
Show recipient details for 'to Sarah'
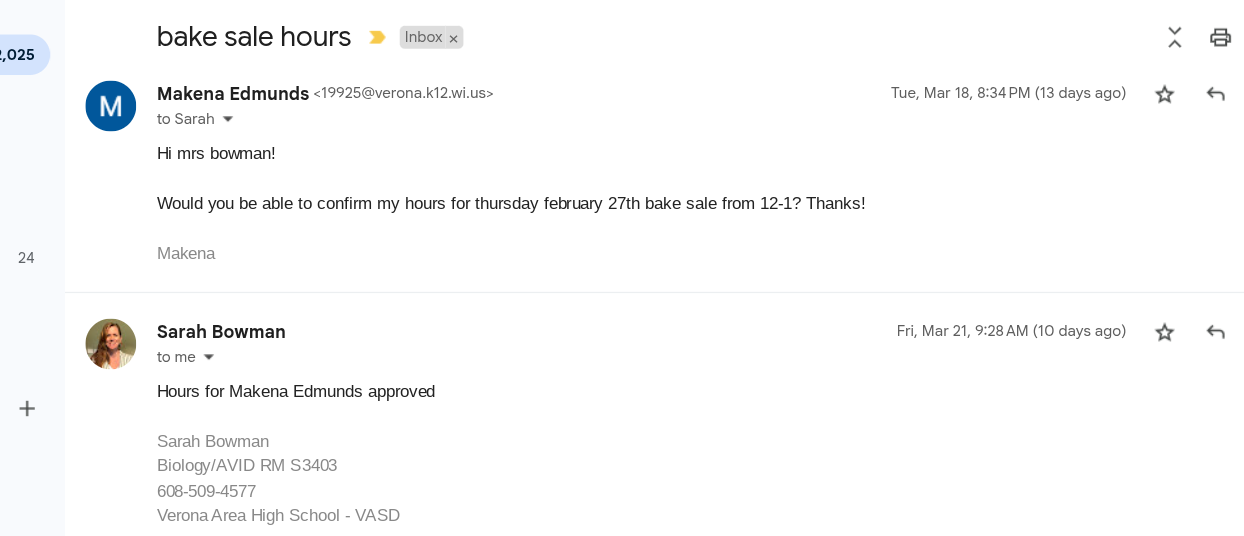point(228,119)
